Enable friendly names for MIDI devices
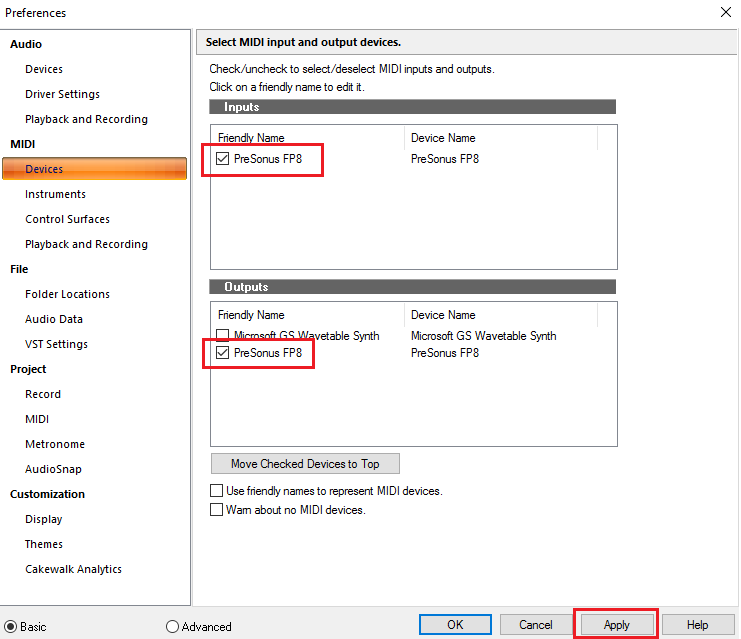Viewport: 741px width, 639px height. click(x=216, y=491)
